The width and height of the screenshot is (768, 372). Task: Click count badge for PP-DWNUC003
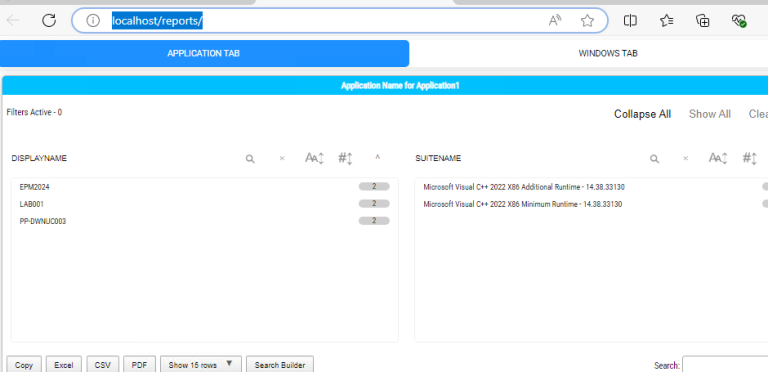tap(374, 221)
